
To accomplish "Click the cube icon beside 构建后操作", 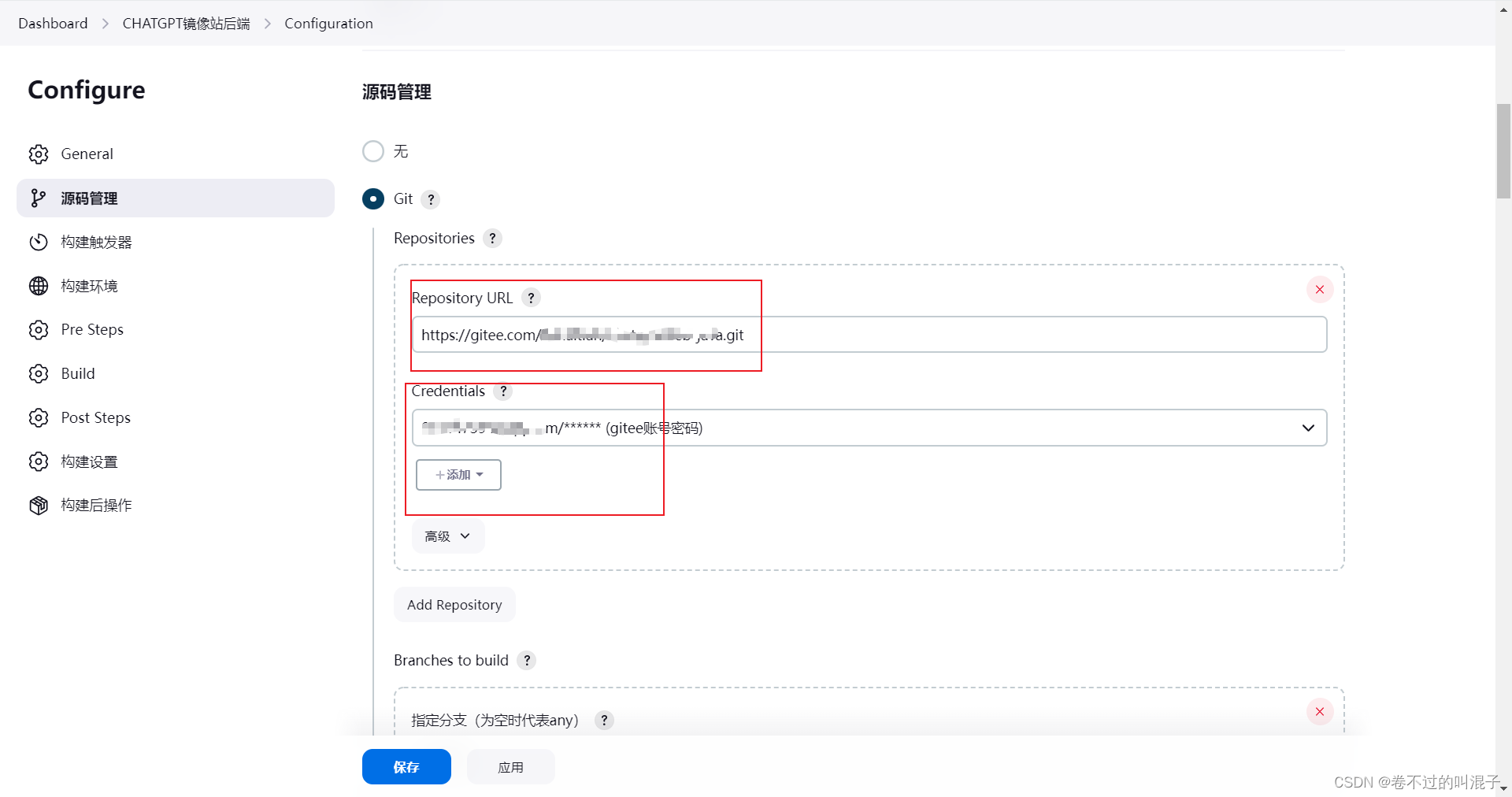I will 39,506.
